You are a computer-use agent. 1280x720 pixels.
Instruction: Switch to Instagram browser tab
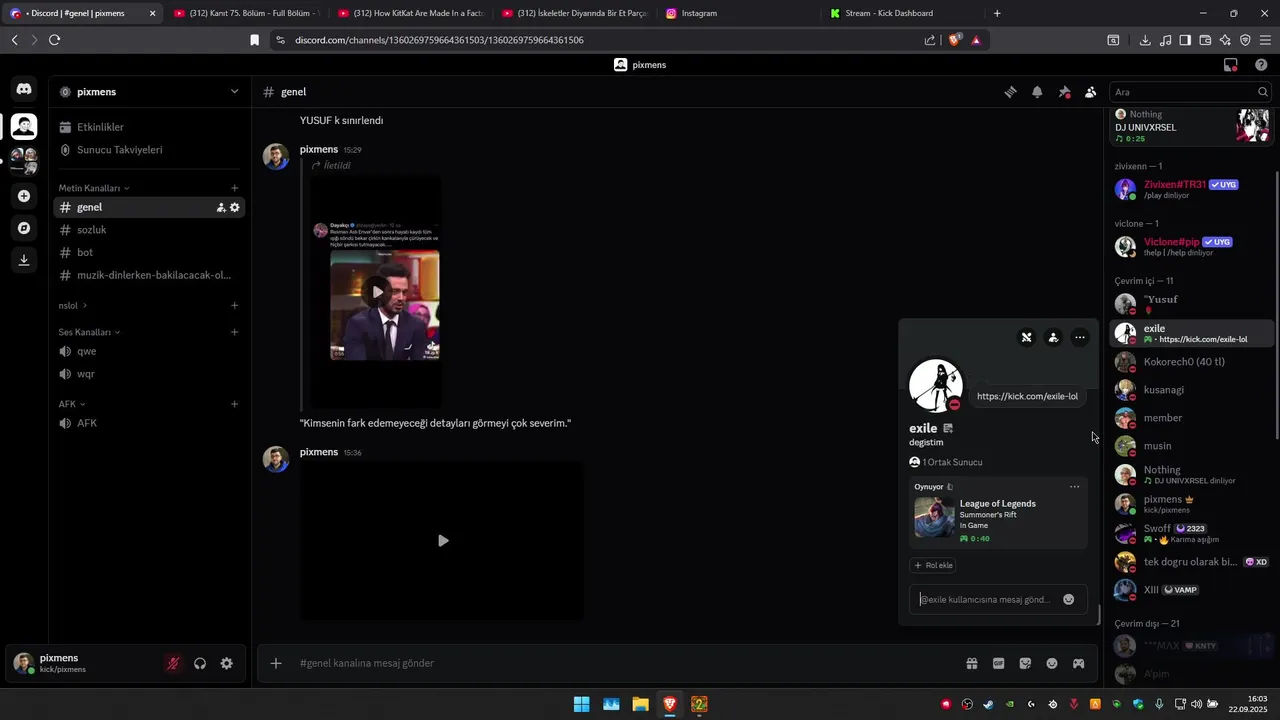click(740, 13)
